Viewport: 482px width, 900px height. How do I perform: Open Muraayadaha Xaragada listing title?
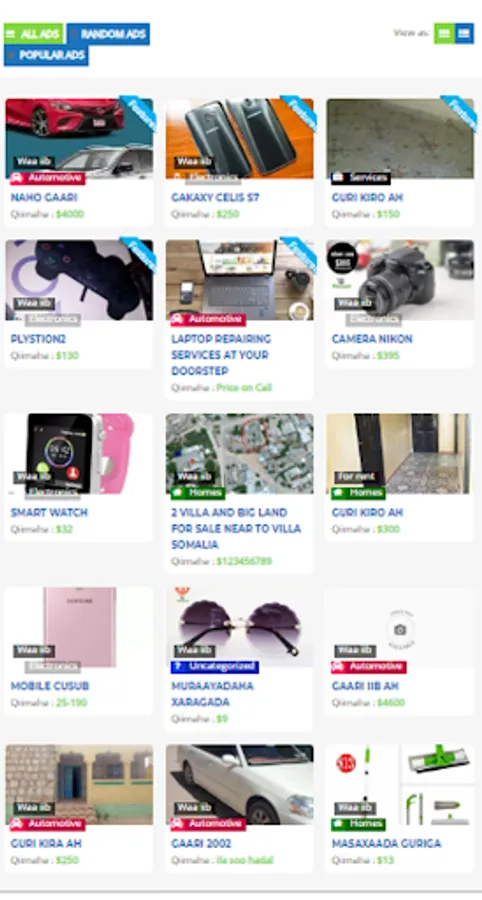click(212, 694)
